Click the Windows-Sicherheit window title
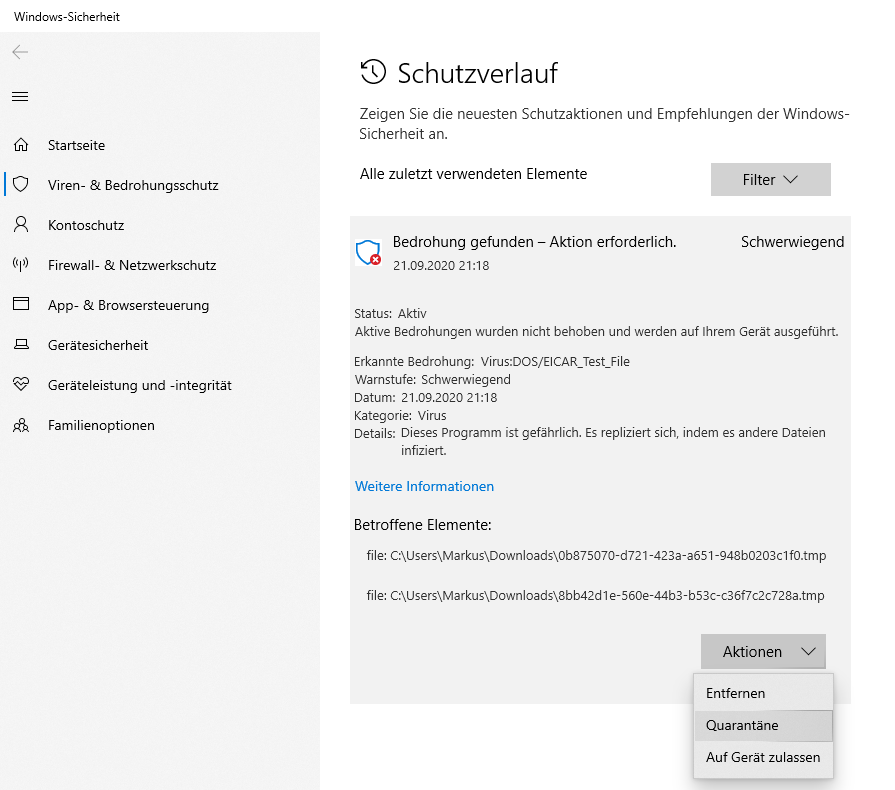 click(67, 17)
